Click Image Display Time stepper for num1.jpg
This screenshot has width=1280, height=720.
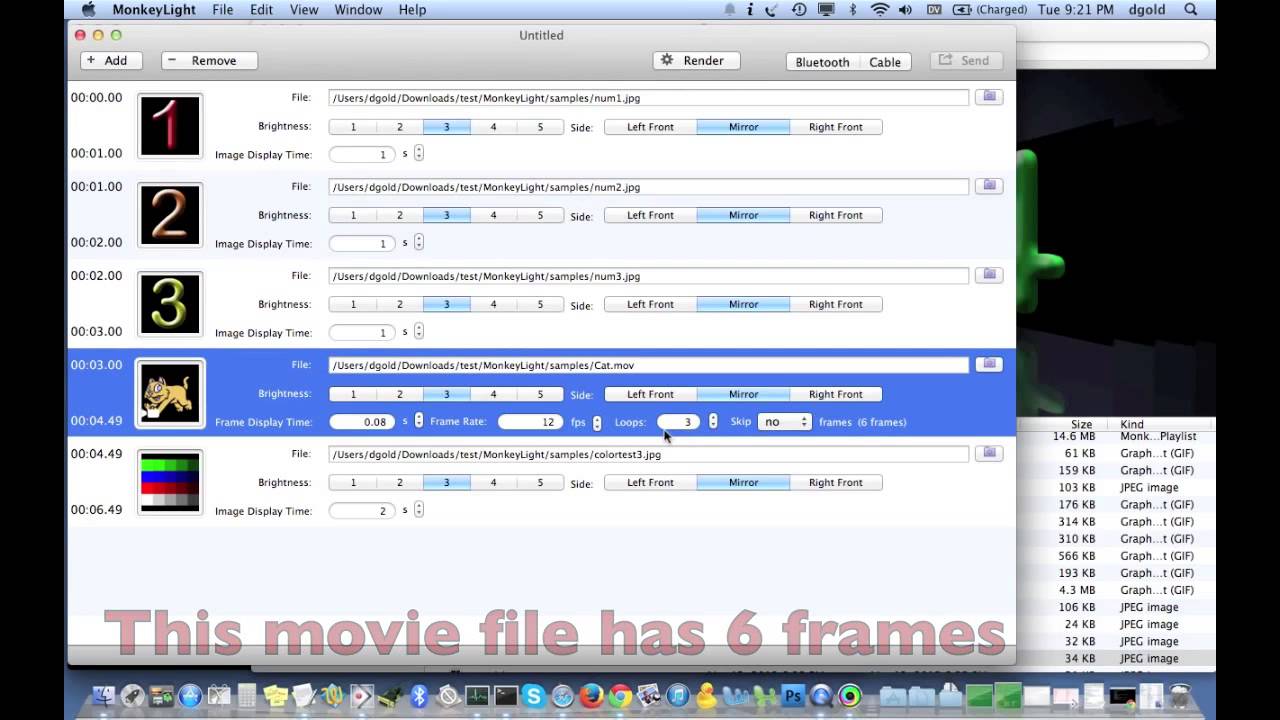tap(419, 153)
